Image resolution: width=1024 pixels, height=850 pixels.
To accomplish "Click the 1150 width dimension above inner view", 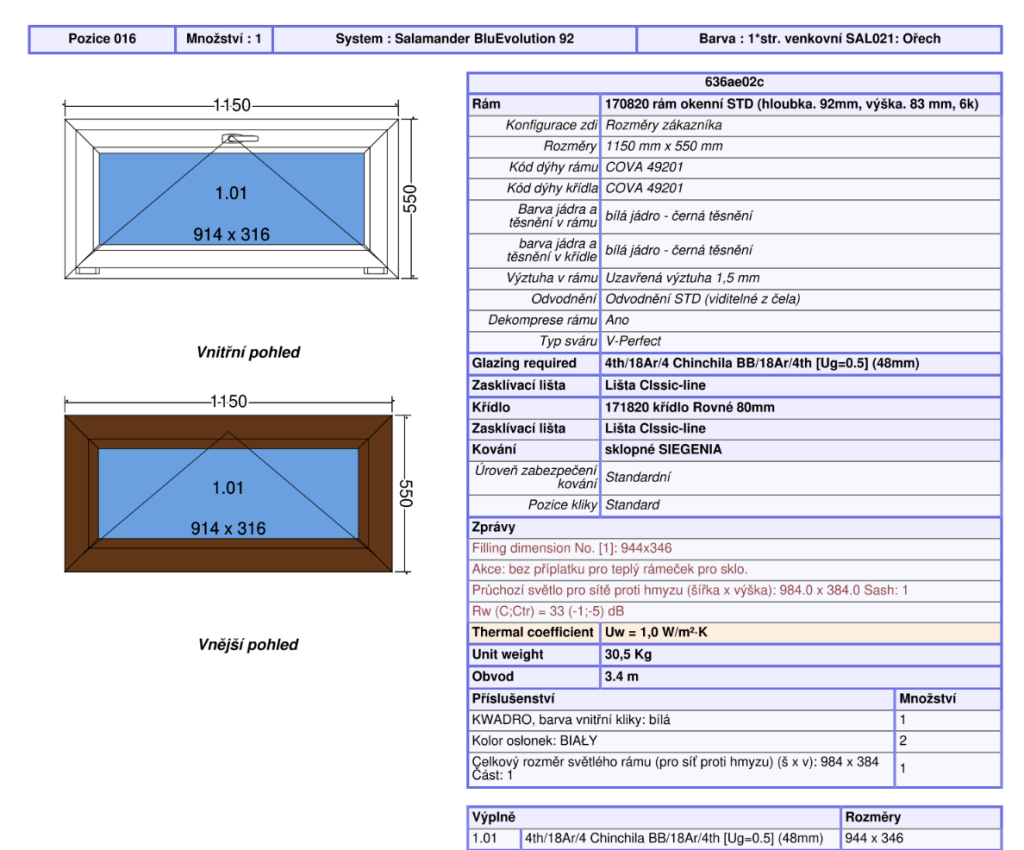I will [232, 105].
